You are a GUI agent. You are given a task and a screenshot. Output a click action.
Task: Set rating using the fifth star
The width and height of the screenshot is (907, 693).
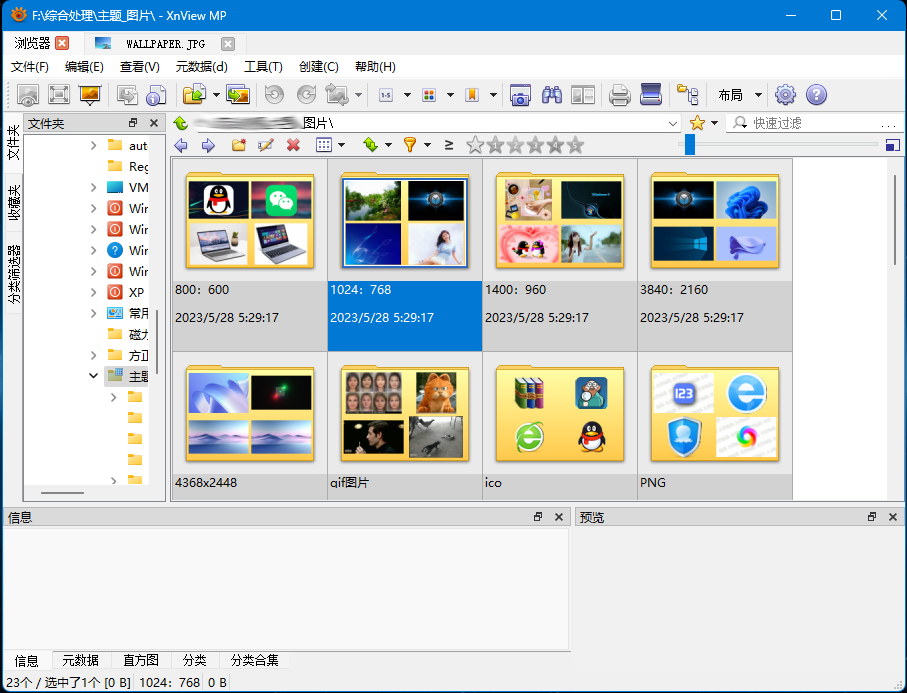coord(575,145)
